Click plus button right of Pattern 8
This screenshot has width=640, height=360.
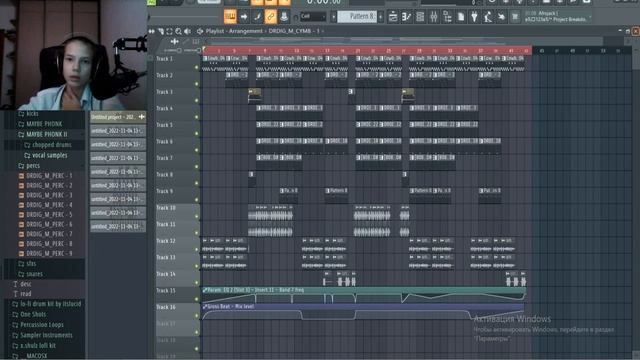pyautogui.click(x=381, y=17)
